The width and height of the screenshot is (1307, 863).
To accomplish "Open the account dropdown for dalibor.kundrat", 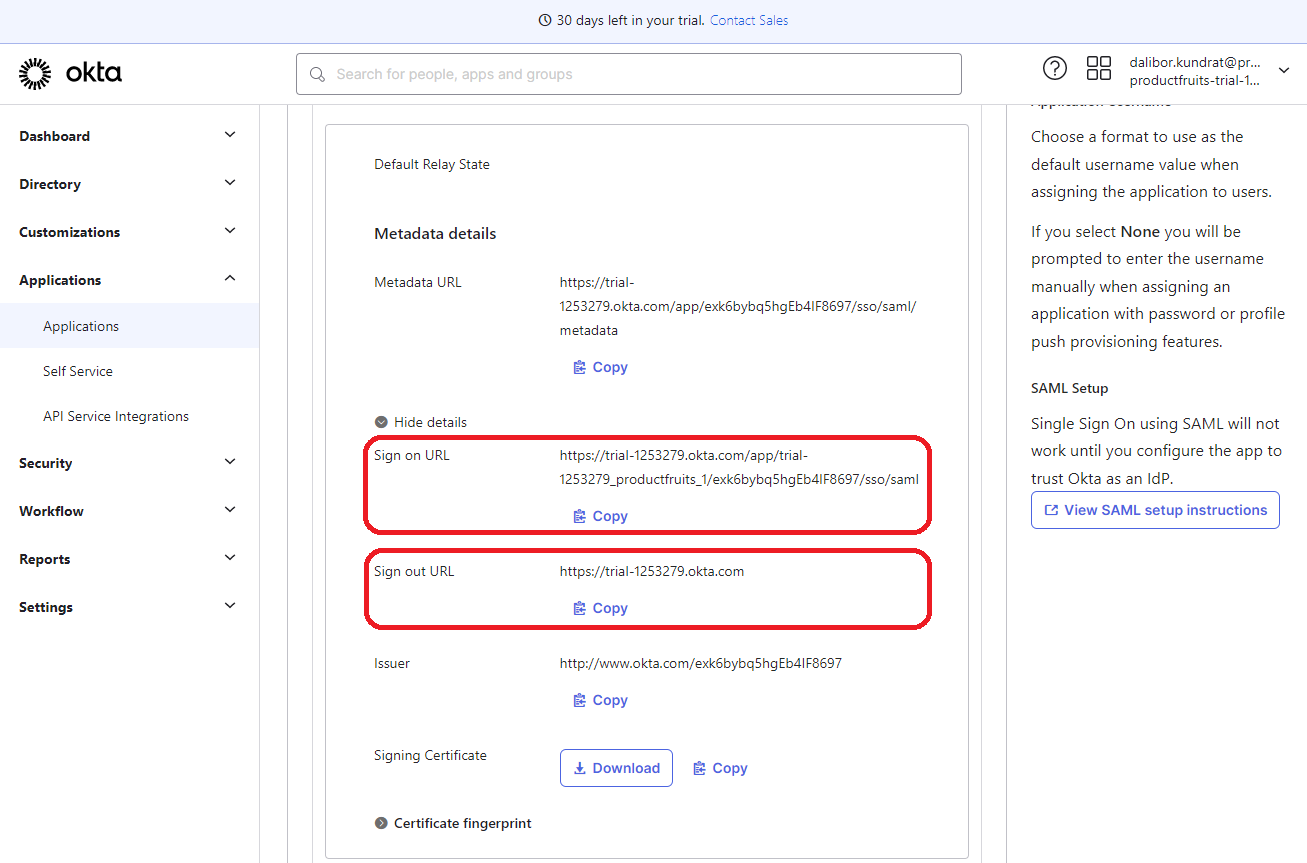I will pos(1284,70).
